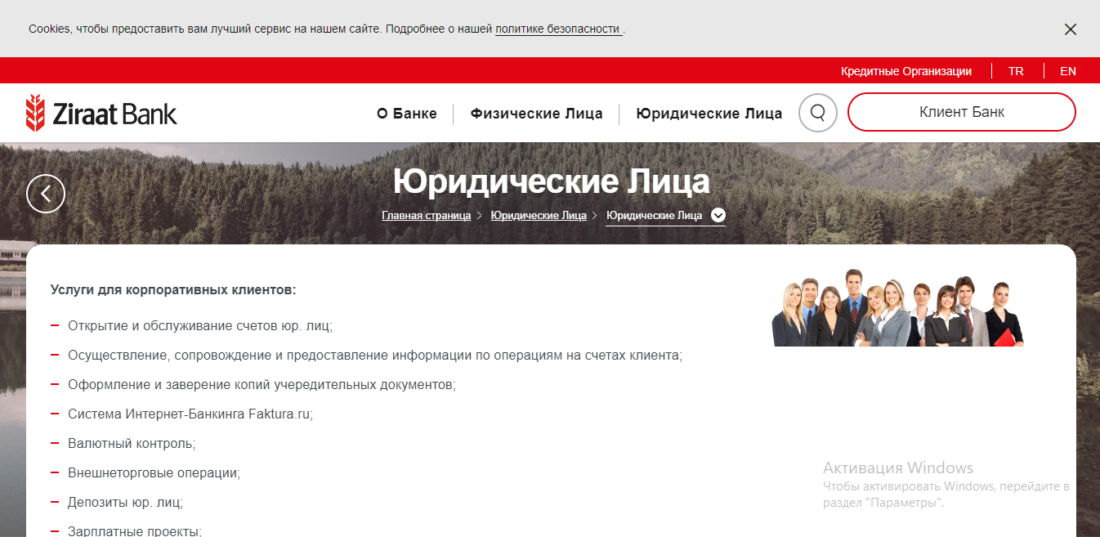Select Юридические Лица in main navigation

[x=709, y=114]
